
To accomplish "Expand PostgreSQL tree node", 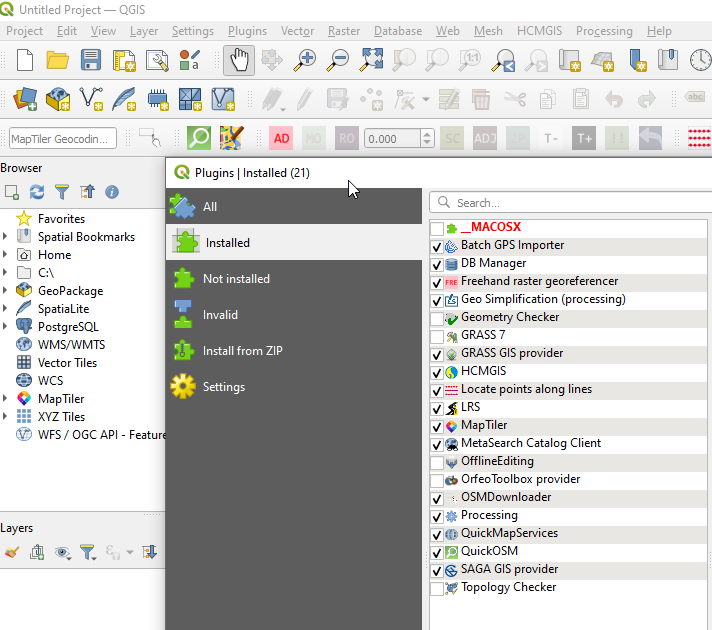I will (x=5, y=326).
